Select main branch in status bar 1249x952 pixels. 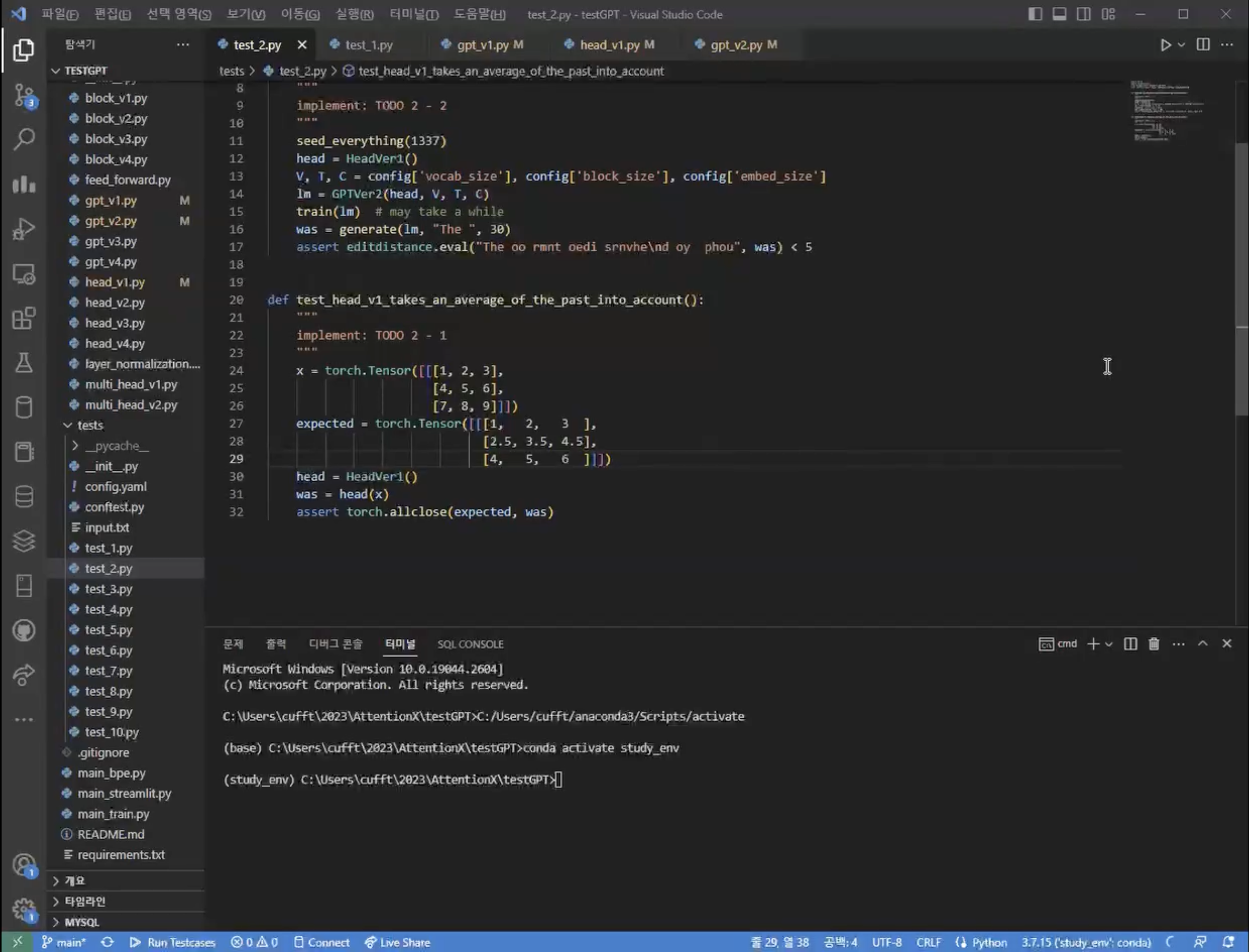point(63,942)
